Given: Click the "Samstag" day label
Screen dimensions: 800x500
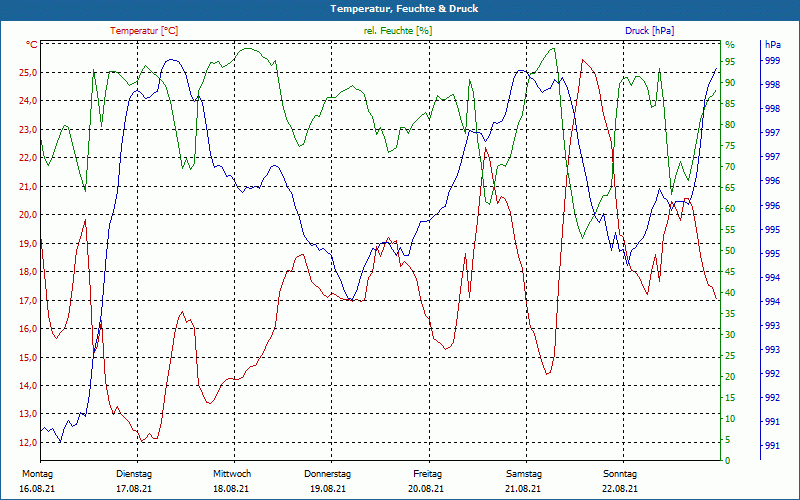Looking at the screenshot, I should click(x=523, y=473).
